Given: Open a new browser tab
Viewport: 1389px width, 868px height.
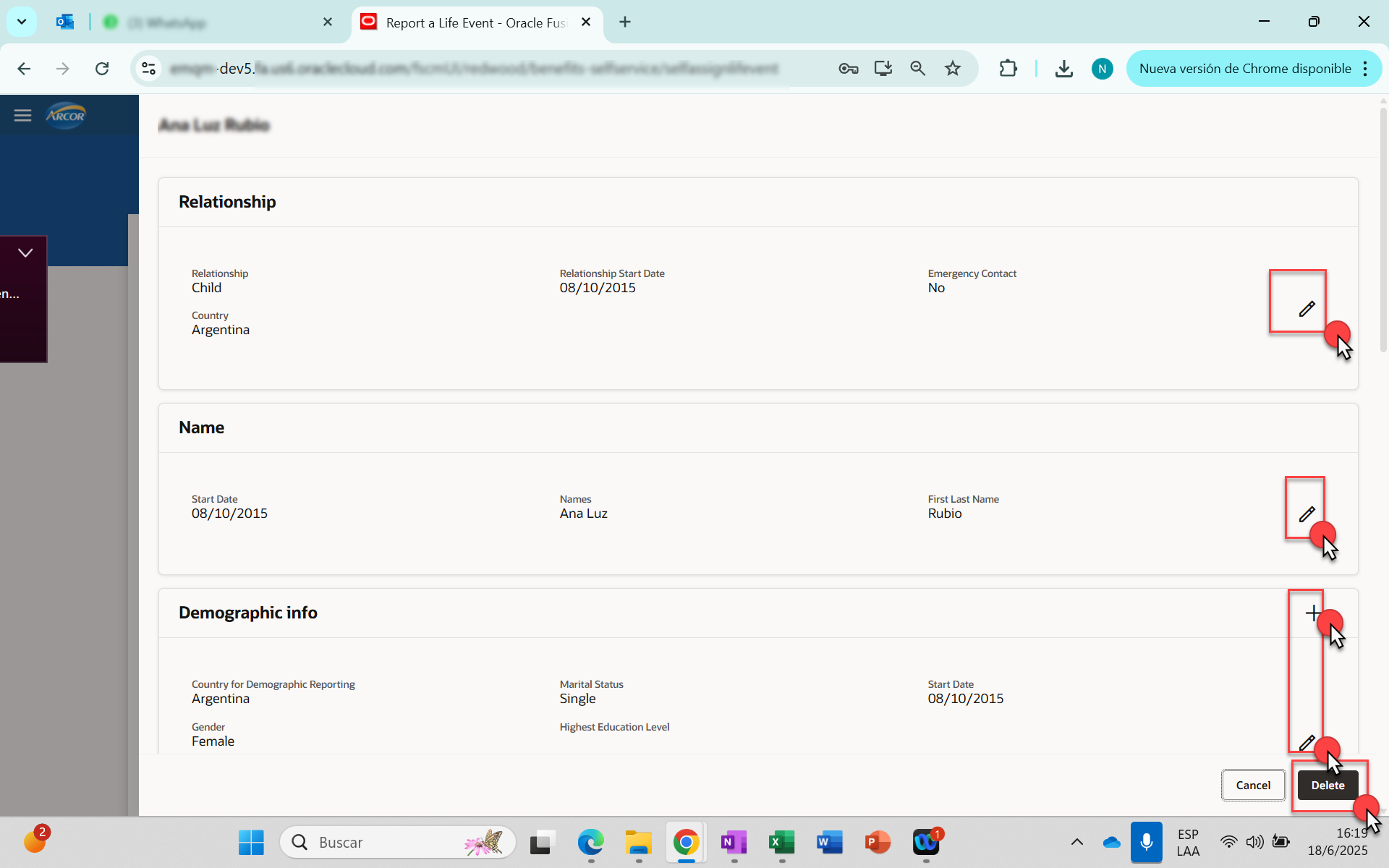Looking at the screenshot, I should tap(625, 22).
